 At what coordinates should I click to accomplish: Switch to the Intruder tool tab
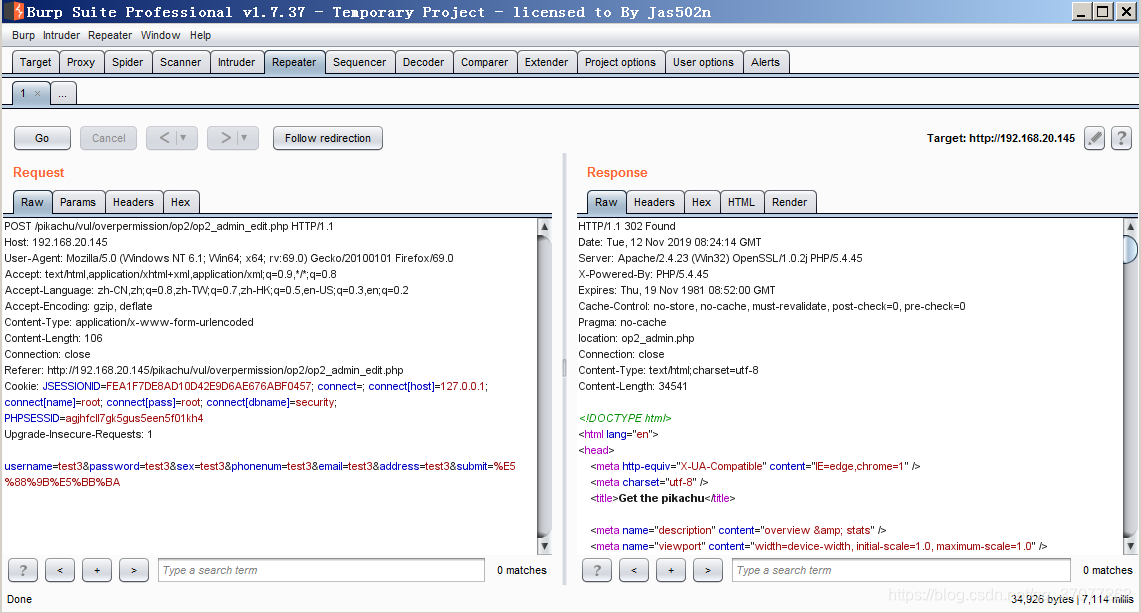click(x=236, y=62)
